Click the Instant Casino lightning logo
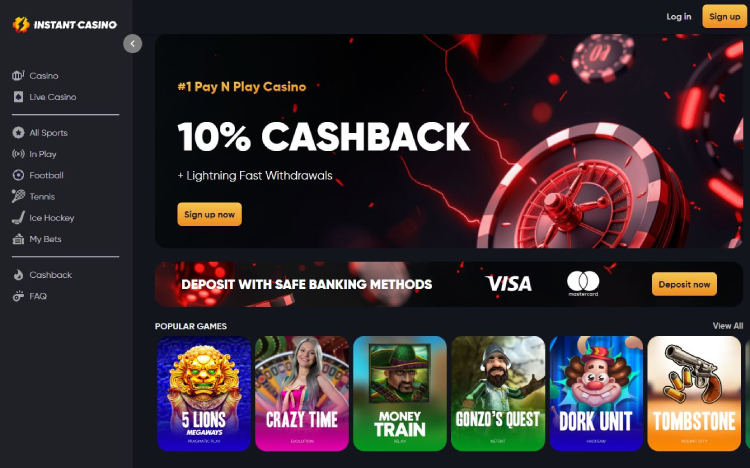The height and width of the screenshot is (468, 750). [21, 24]
